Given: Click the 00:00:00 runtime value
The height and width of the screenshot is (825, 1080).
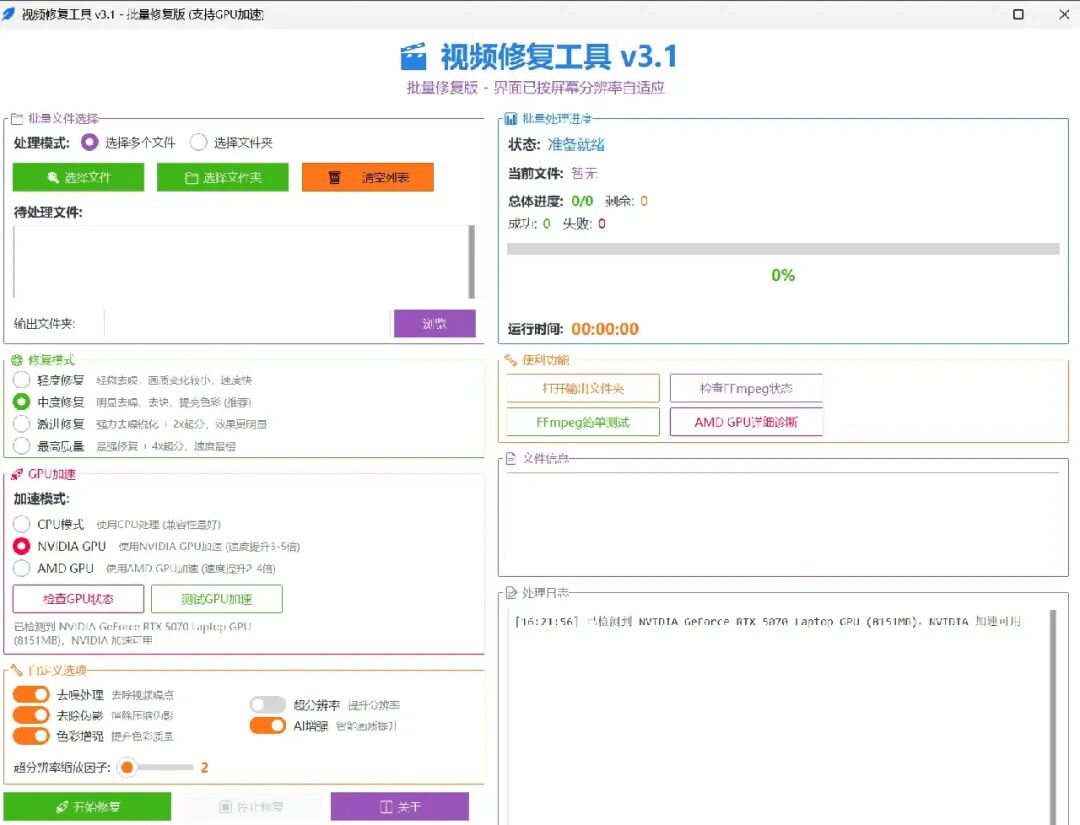Looking at the screenshot, I should (x=605, y=329).
